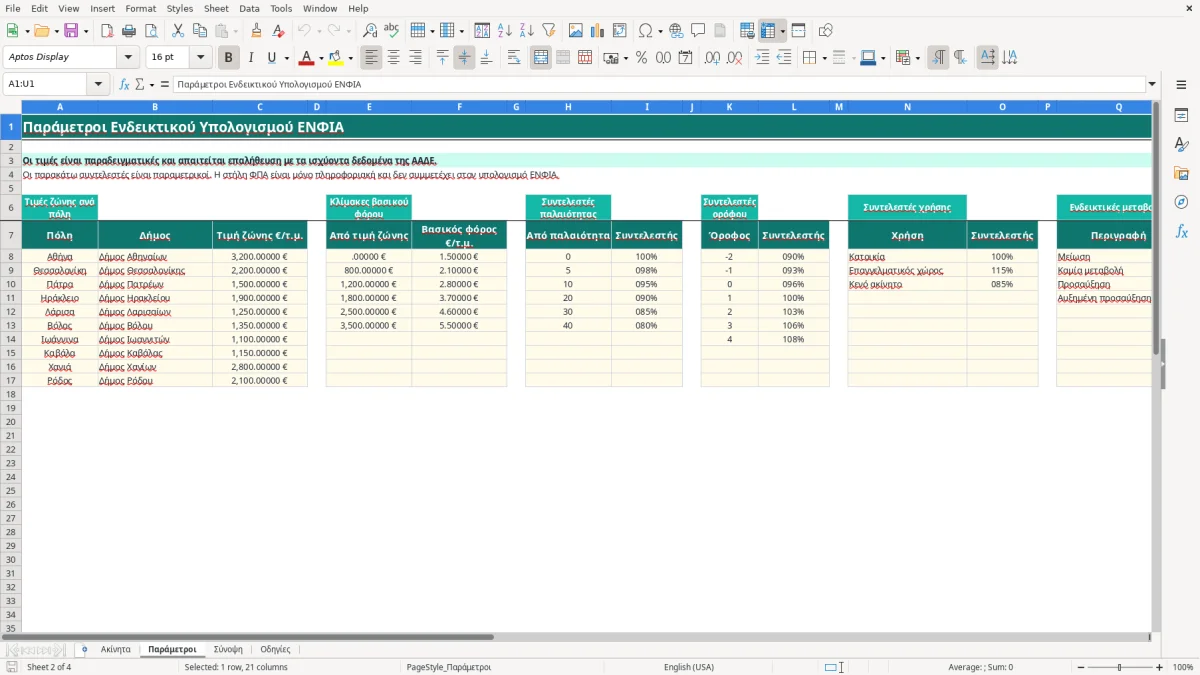The height and width of the screenshot is (675, 1200).
Task: Toggle Align Left button
Action: 371,58
